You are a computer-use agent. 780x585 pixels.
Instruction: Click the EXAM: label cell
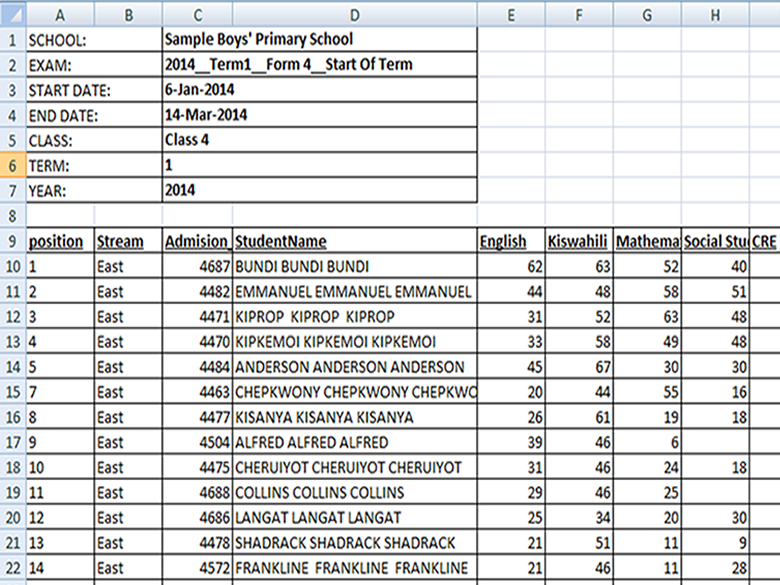[60, 66]
